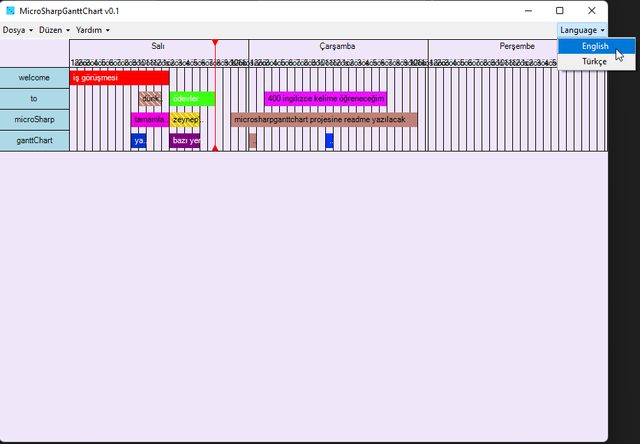Select the 'microsharpganttchart projesine readme yazılacak' task
Viewport: 640px width, 444px height.
point(324,120)
